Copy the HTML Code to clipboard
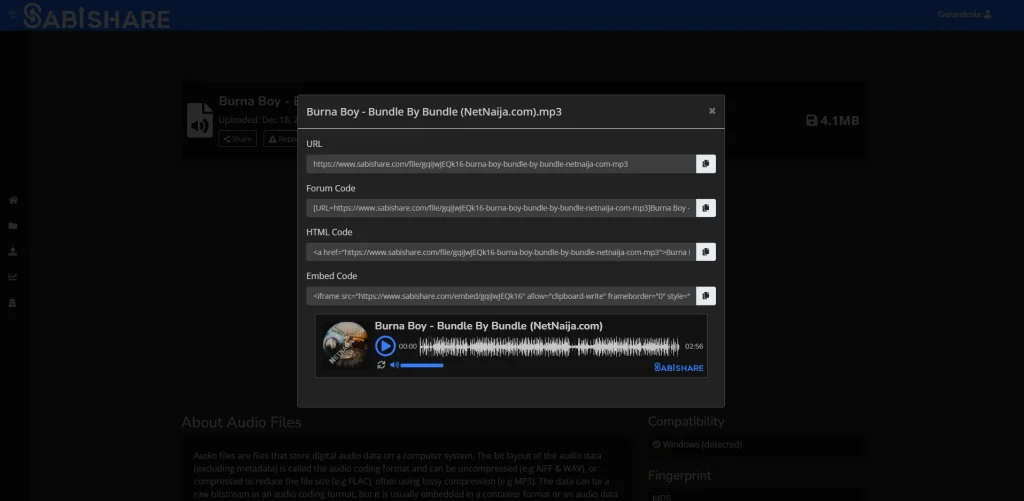 coord(705,251)
